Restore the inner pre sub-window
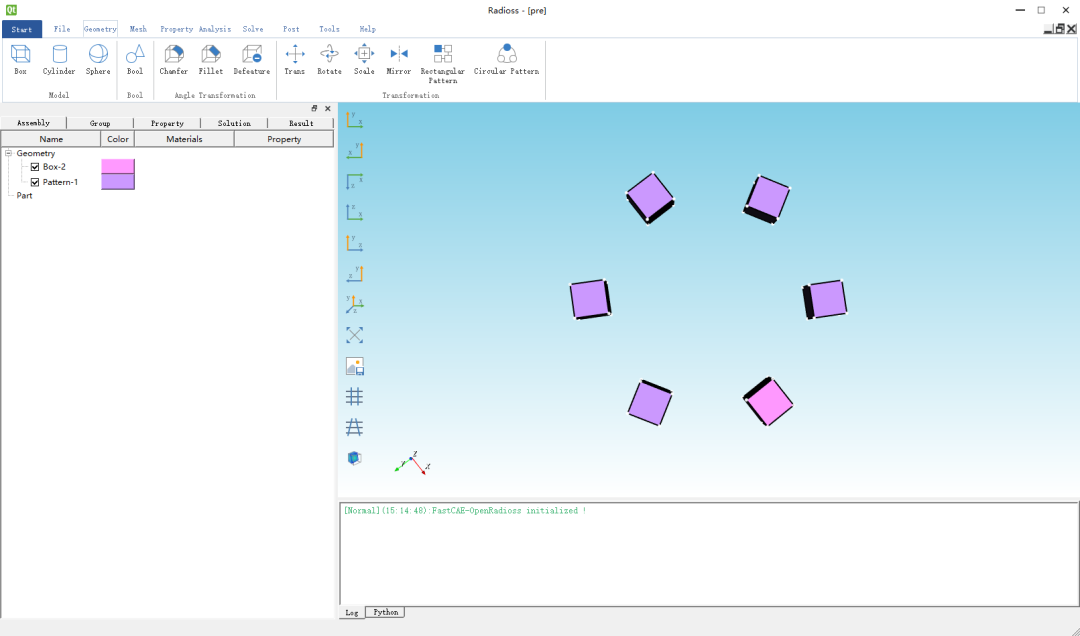The width and height of the screenshot is (1080, 636). 1060,29
